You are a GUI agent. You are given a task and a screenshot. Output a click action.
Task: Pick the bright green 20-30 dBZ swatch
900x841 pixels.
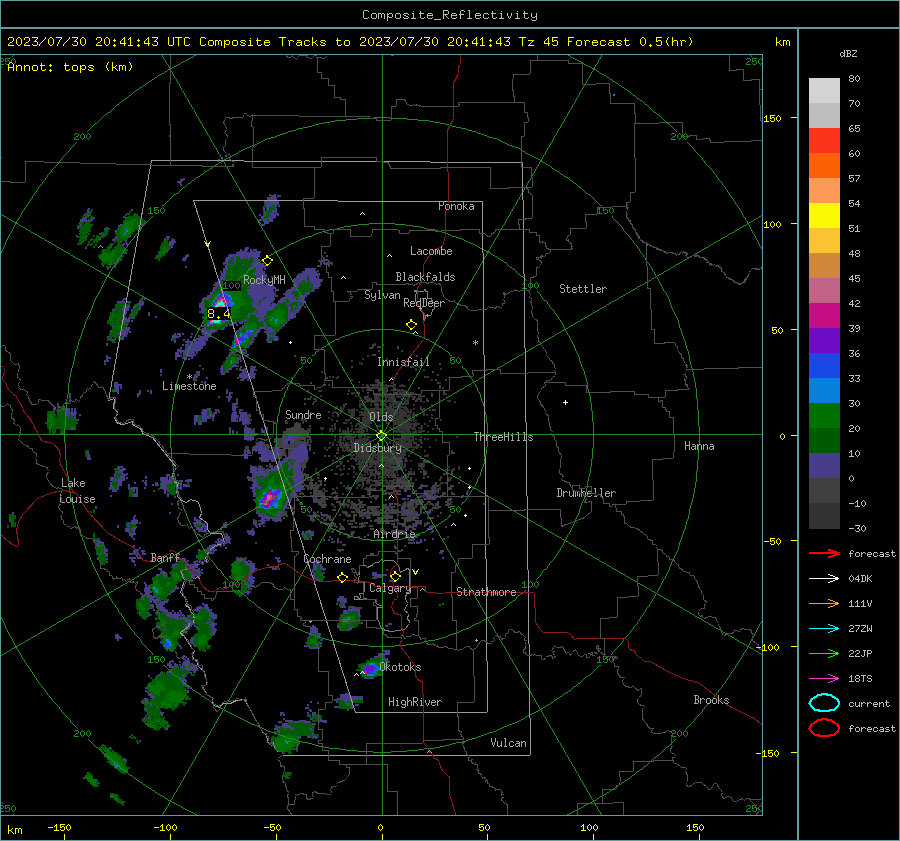tap(824, 416)
